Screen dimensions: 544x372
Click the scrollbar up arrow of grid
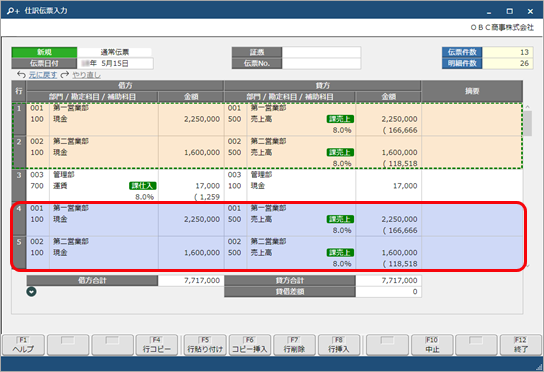pos(528,107)
